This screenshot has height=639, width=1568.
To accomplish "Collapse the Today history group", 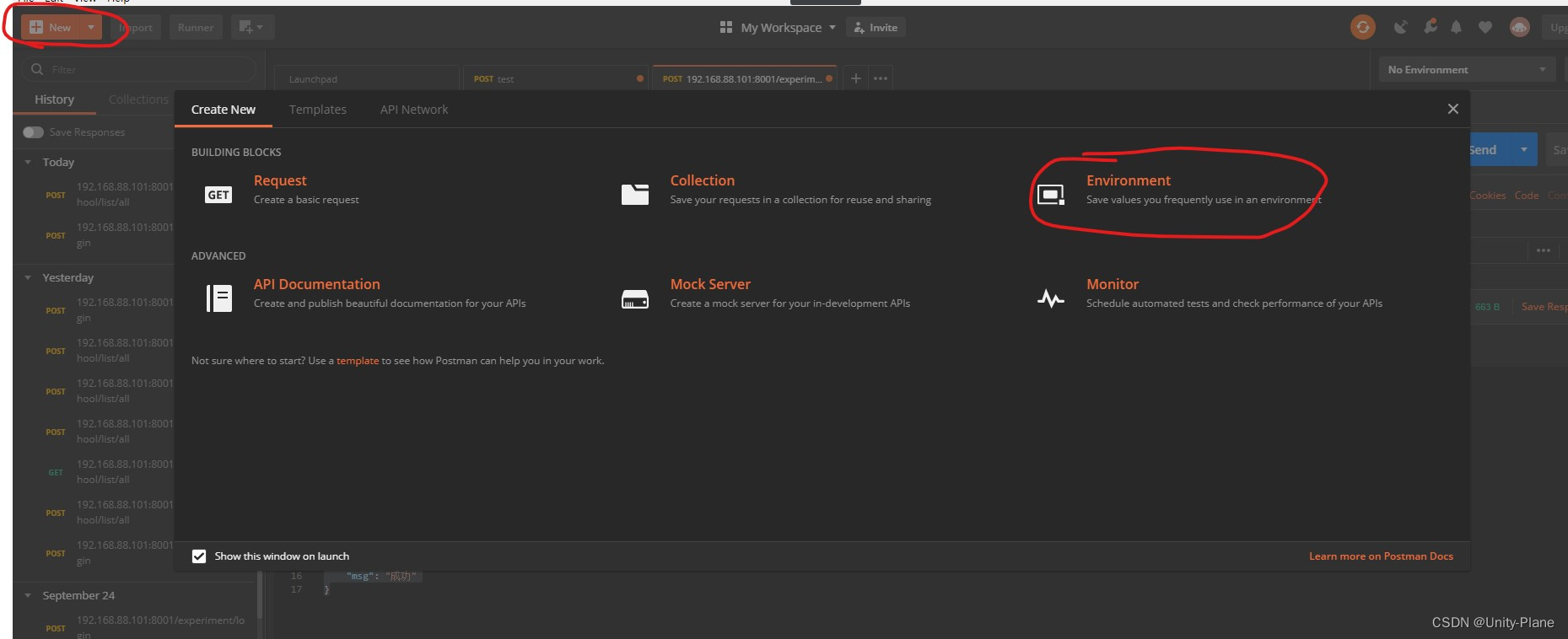I will (x=28, y=162).
